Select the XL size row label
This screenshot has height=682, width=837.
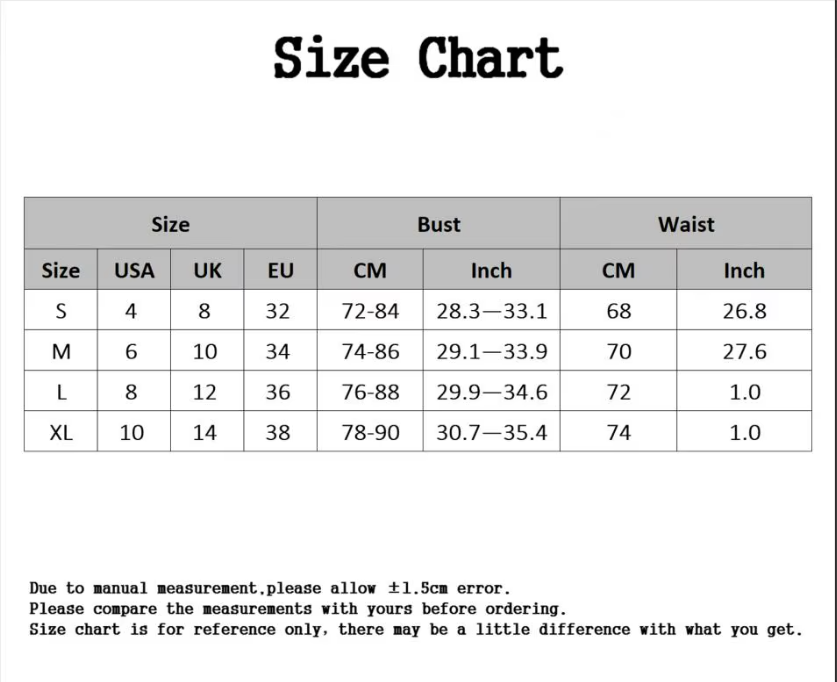pos(61,432)
